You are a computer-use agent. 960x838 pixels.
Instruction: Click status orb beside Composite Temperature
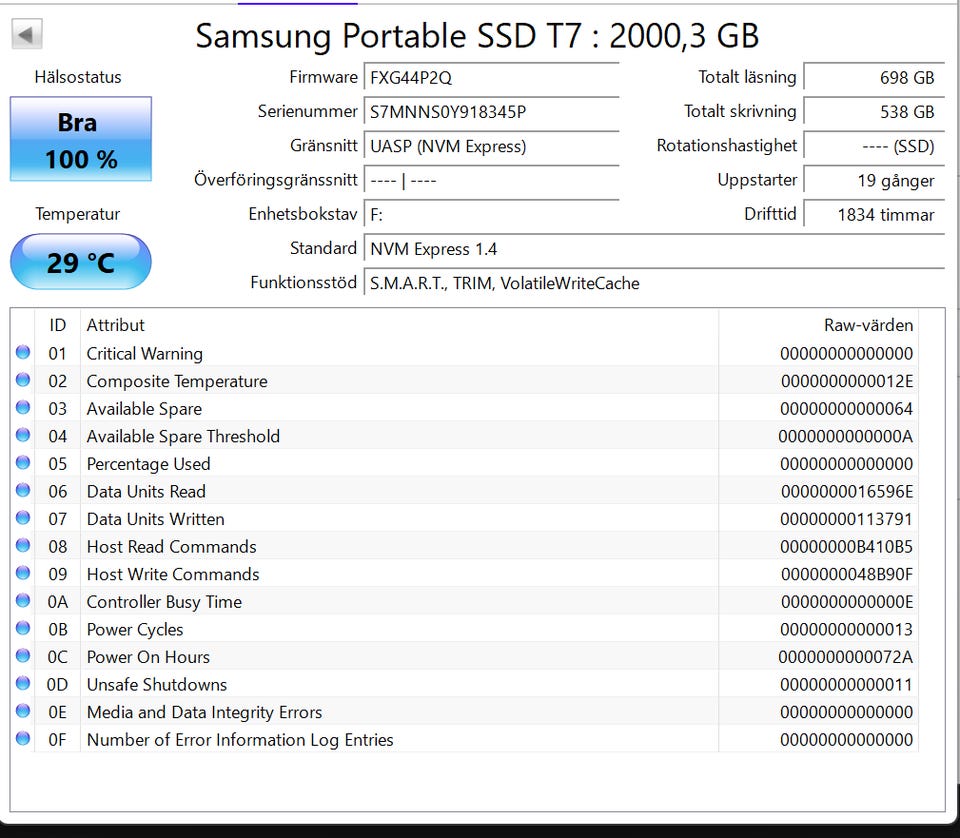23,381
